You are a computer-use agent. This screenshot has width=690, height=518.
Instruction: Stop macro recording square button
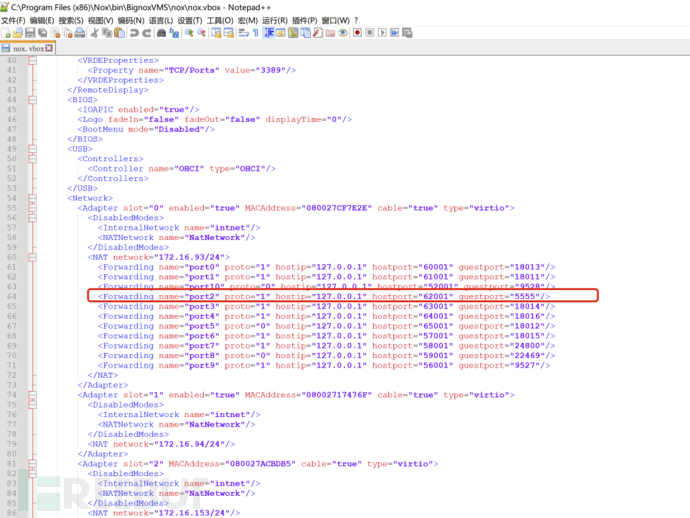coord(370,33)
